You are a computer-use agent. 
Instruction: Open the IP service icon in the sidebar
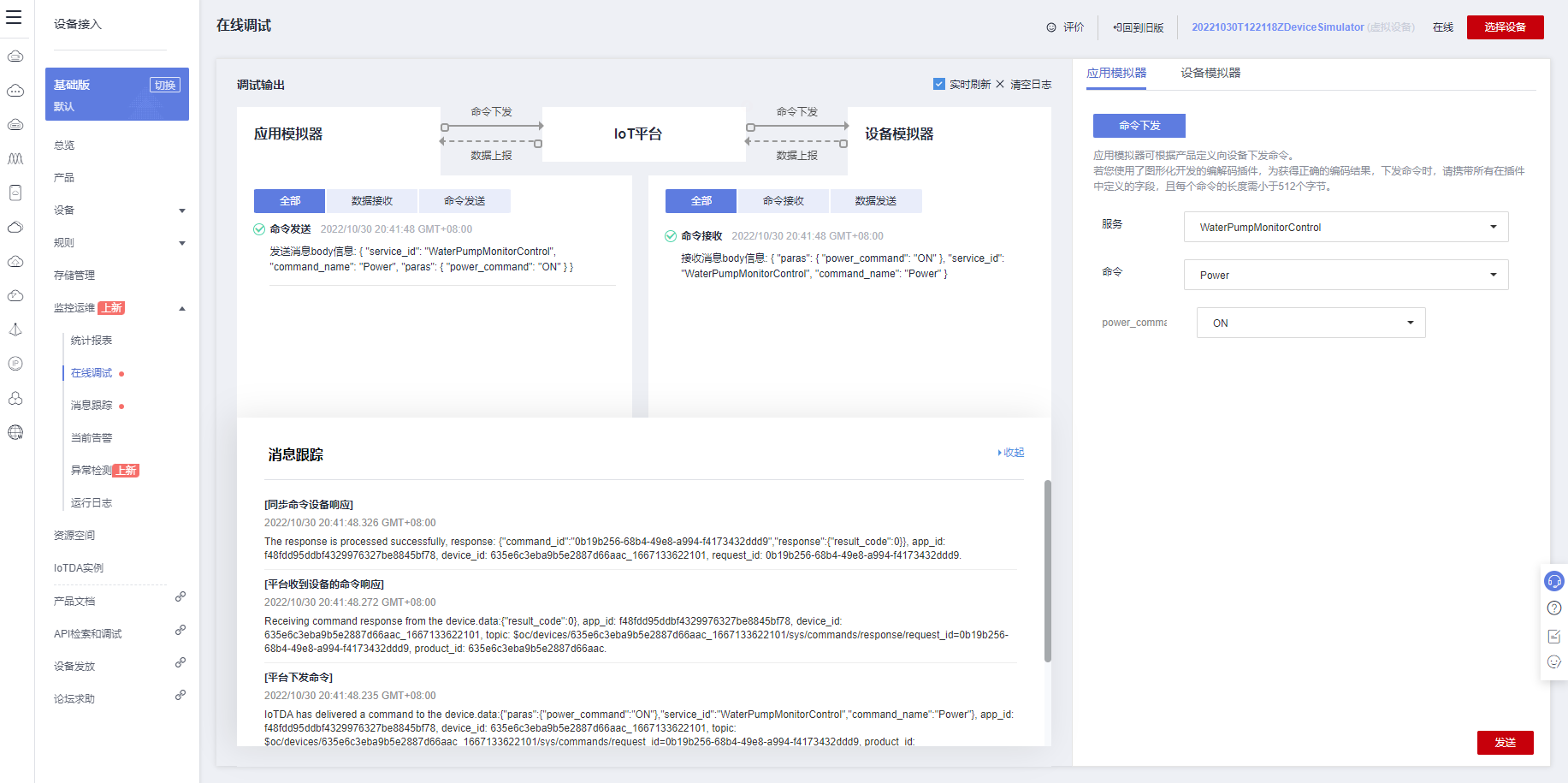[x=15, y=365]
